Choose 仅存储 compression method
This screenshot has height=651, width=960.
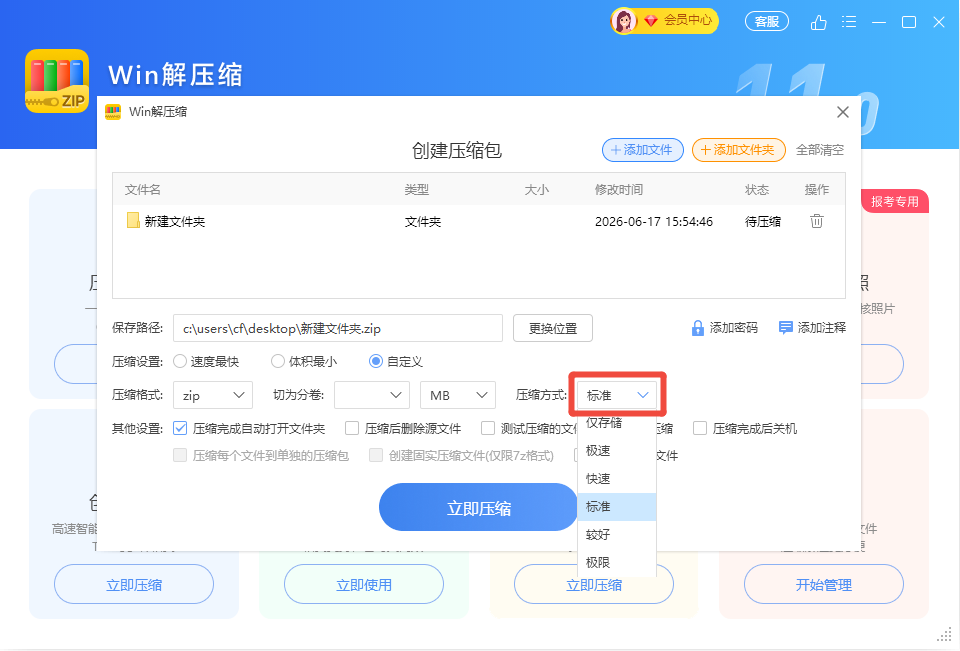[x=617, y=423]
